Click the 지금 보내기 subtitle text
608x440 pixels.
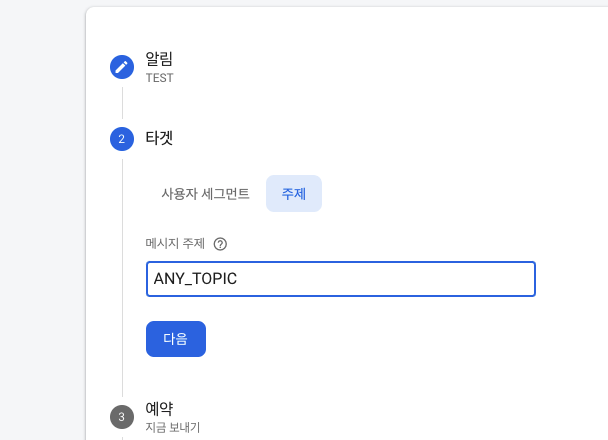173,428
